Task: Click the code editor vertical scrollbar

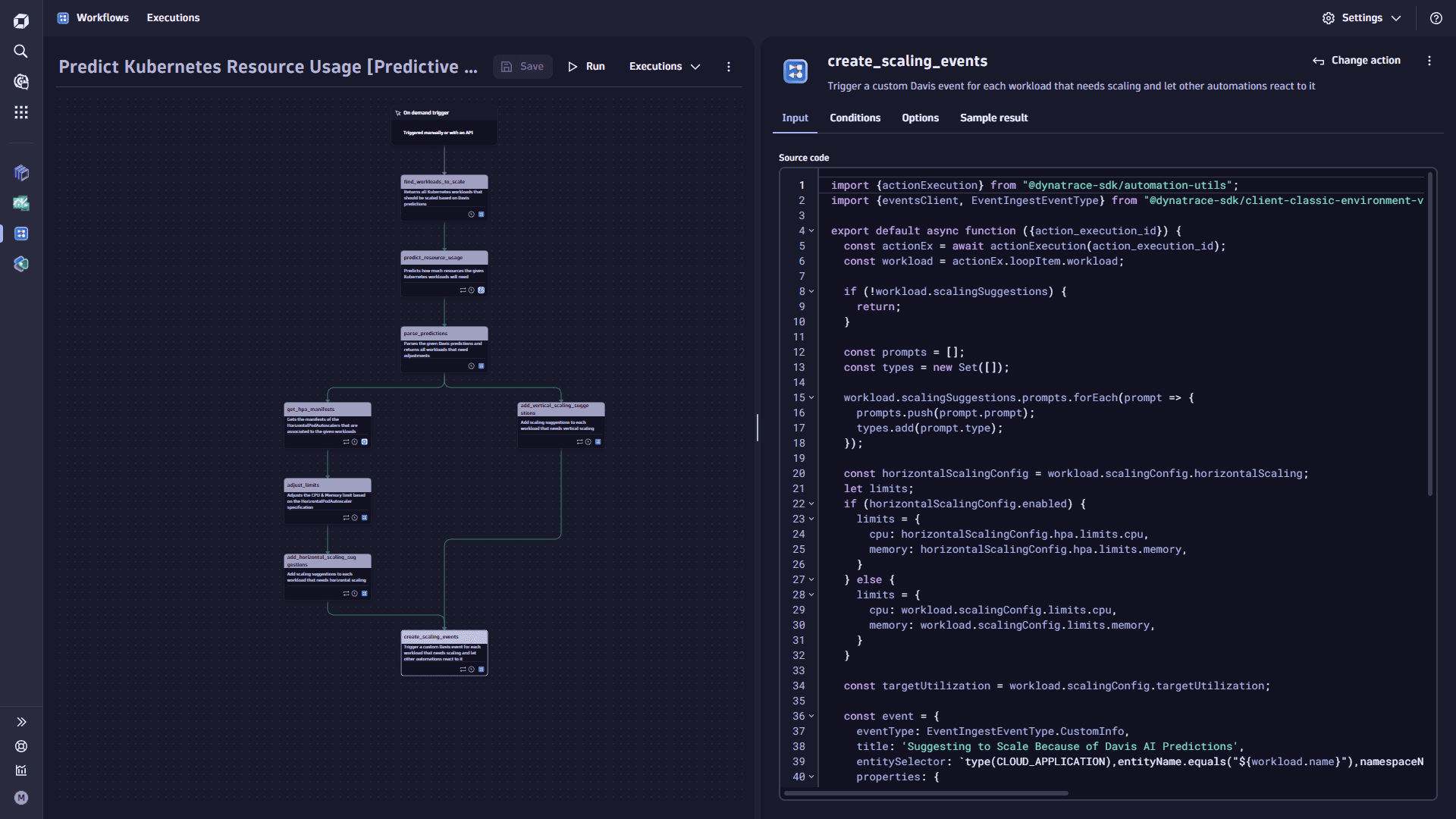Action: tap(1430, 335)
